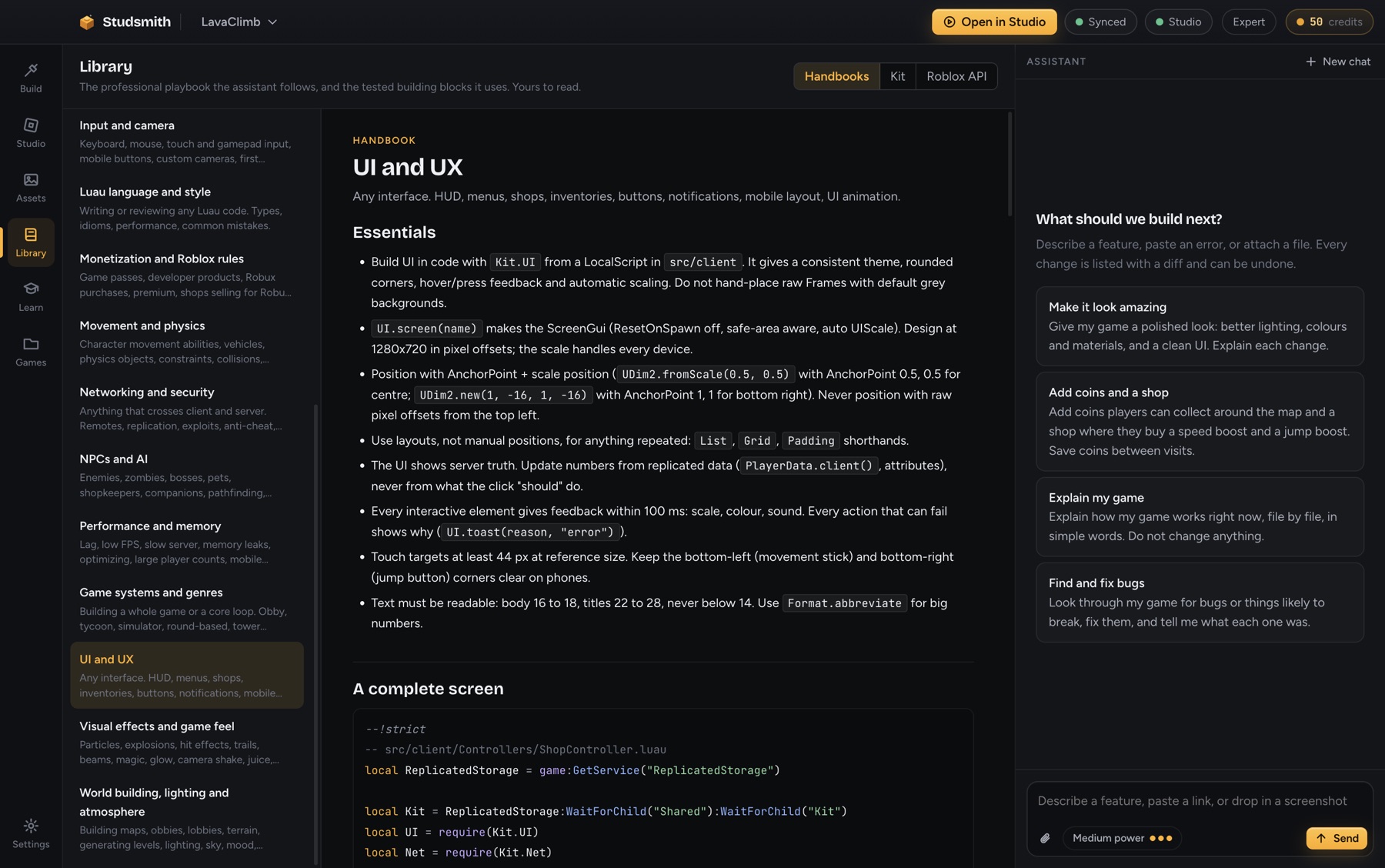The width and height of the screenshot is (1385, 868).
Task: Toggle the Expert mode pill
Action: coord(1248,22)
